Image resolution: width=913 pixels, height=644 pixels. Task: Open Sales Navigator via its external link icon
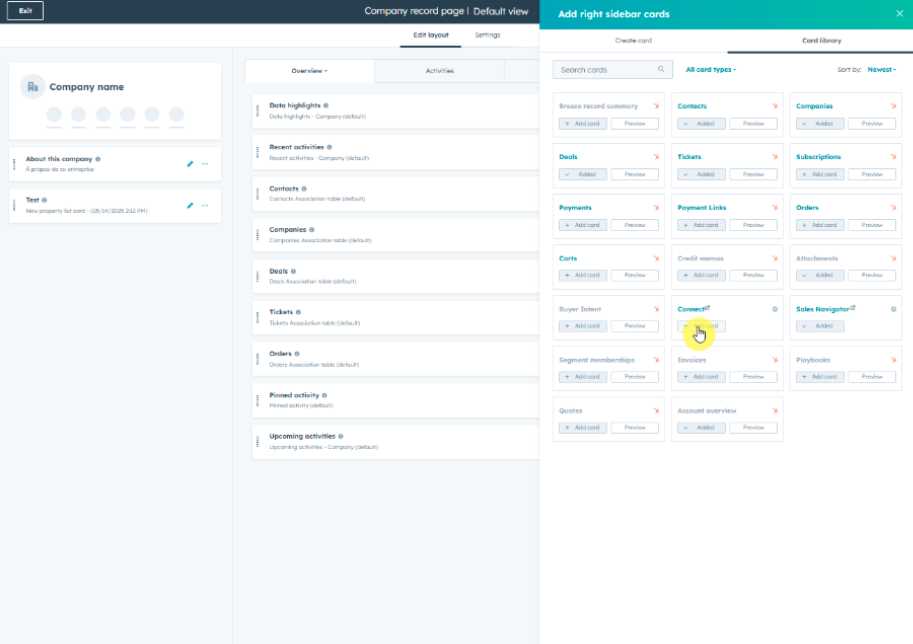pos(853,307)
